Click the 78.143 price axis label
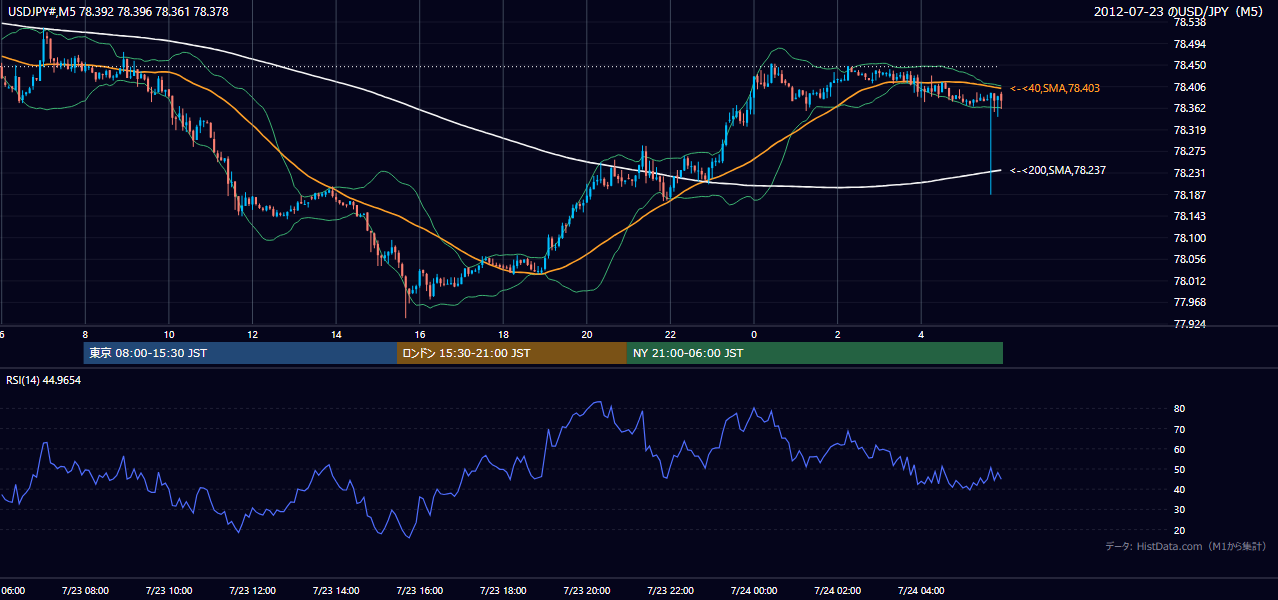The height and width of the screenshot is (600, 1278). tap(1189, 216)
